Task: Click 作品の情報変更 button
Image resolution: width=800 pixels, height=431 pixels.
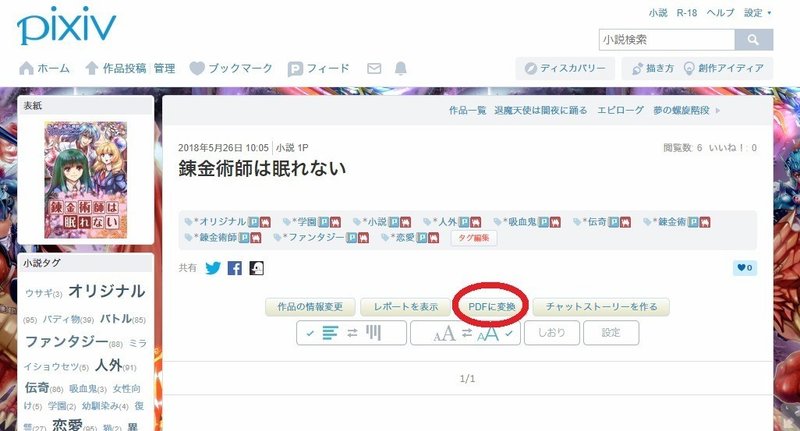Action: click(x=310, y=307)
